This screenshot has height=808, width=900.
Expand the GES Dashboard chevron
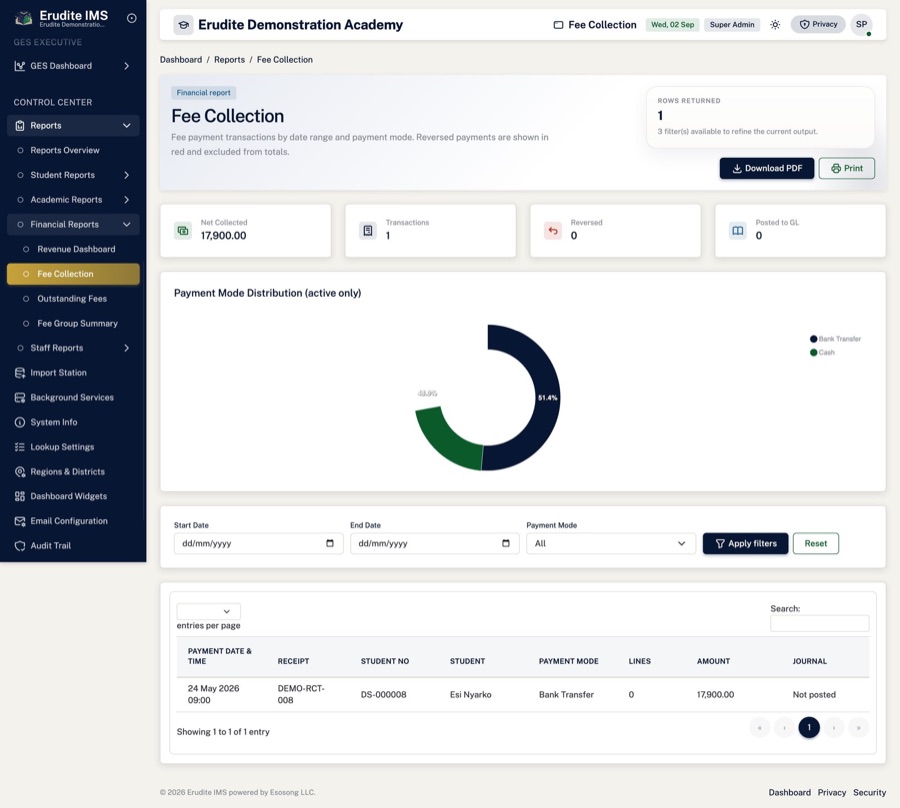coord(126,66)
